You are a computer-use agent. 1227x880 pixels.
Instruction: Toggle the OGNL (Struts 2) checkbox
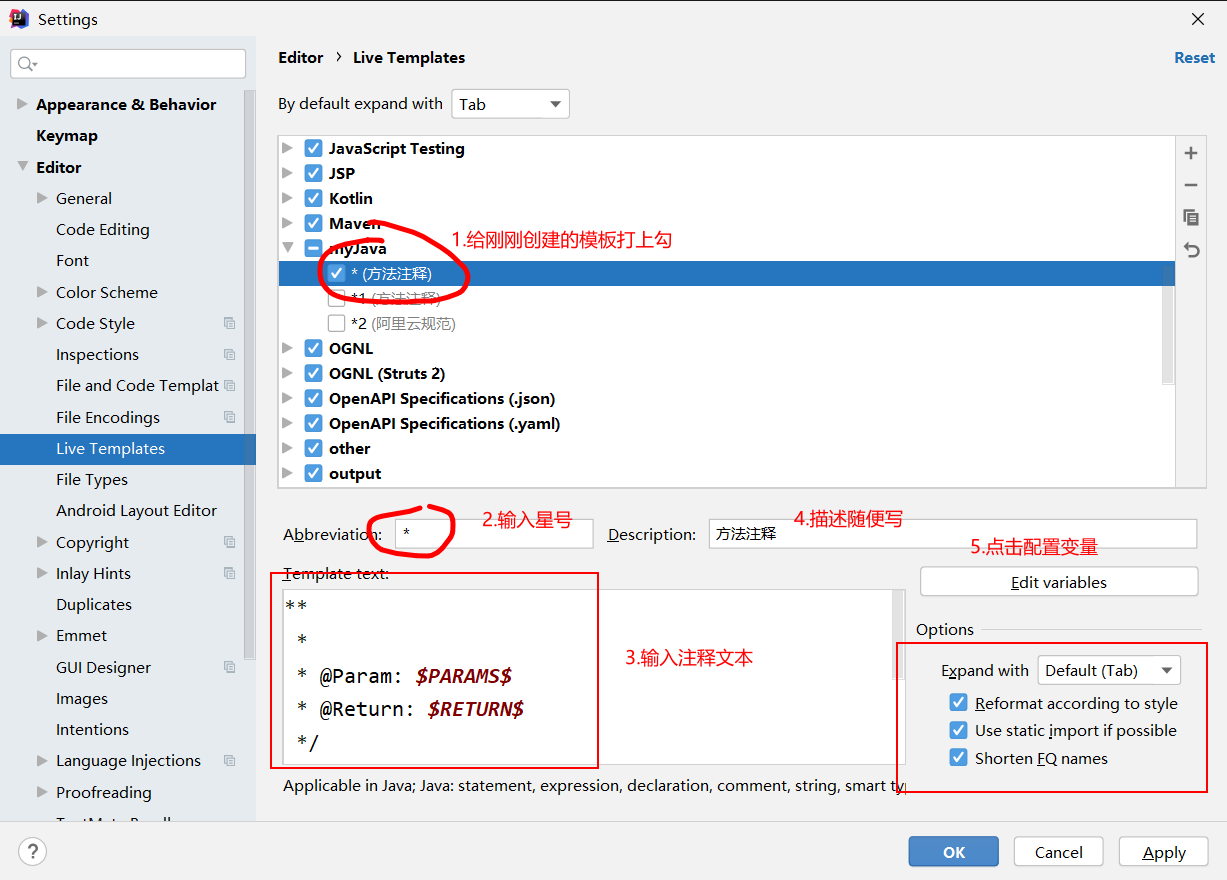(313, 373)
